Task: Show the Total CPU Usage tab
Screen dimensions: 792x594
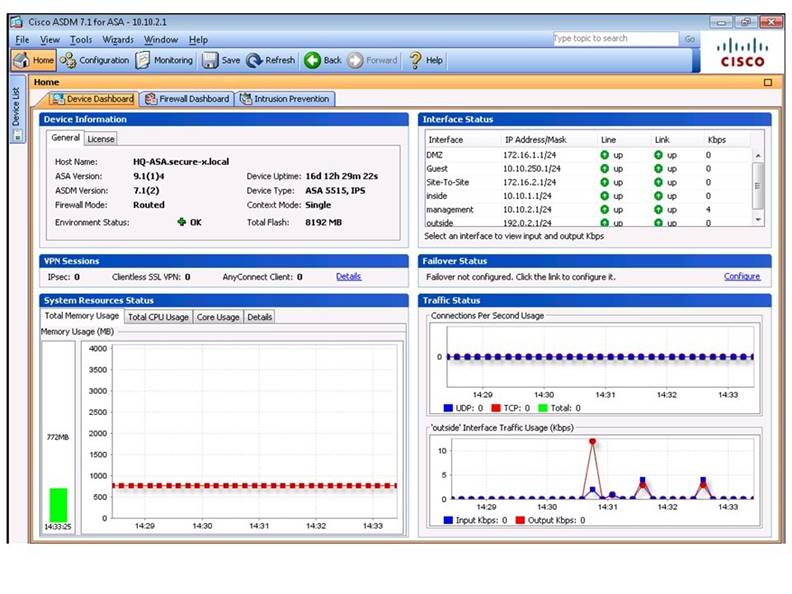Action: pos(157,317)
